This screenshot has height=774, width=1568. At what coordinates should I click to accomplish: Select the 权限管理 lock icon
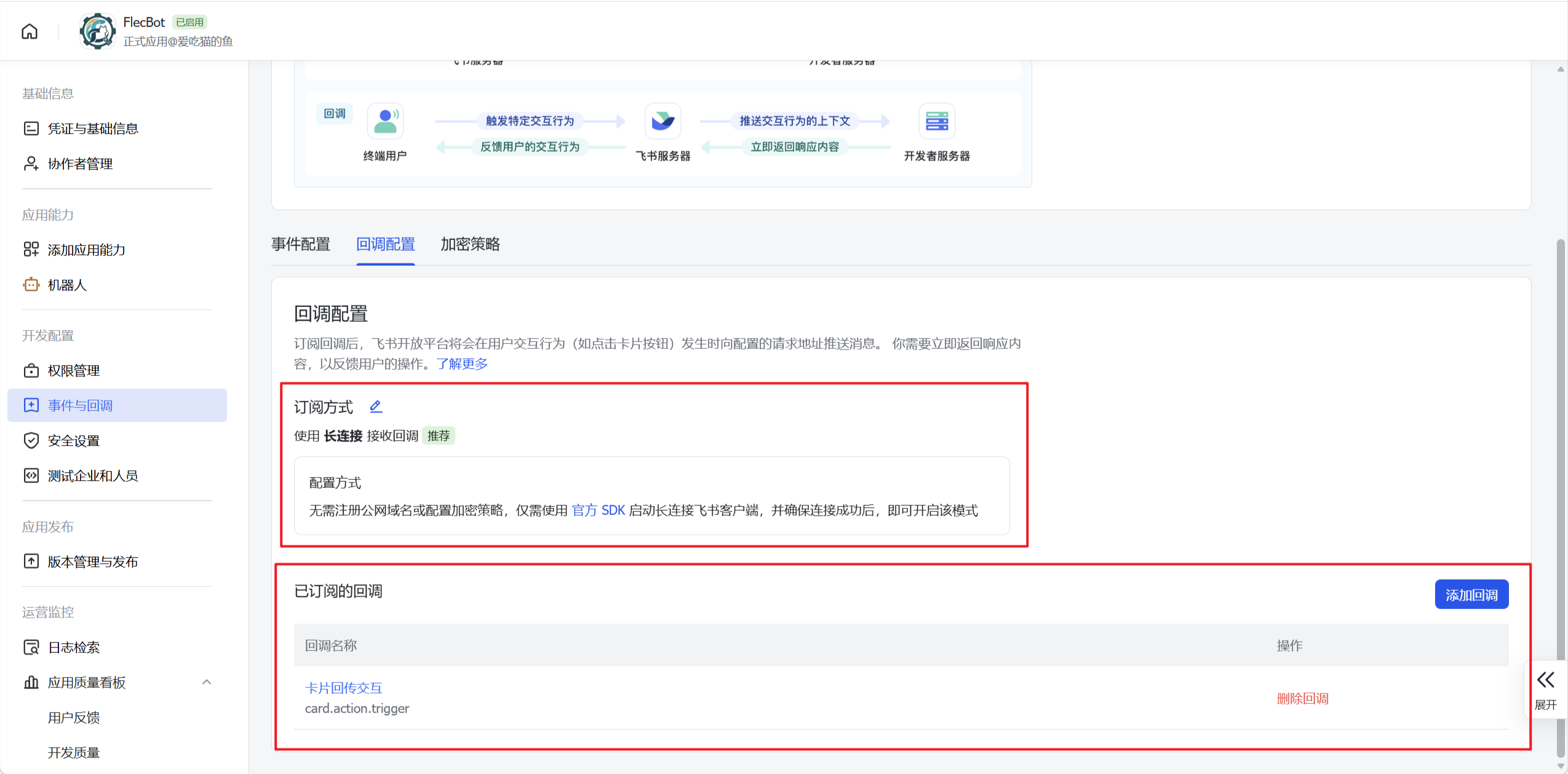click(x=31, y=370)
